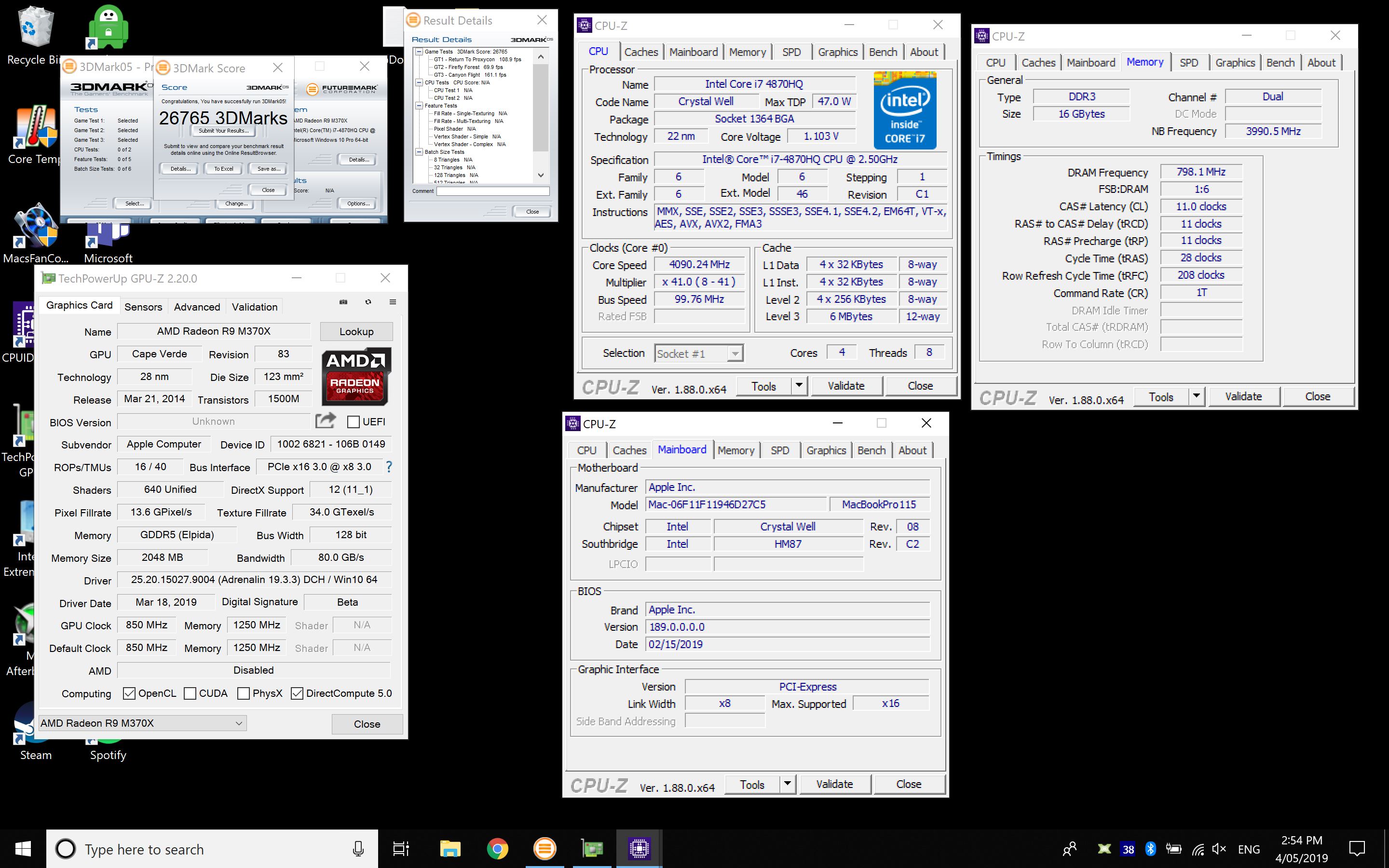Open the Socket #1 selection dropdown
Image resolution: width=1389 pixels, height=868 pixels.
click(699, 353)
